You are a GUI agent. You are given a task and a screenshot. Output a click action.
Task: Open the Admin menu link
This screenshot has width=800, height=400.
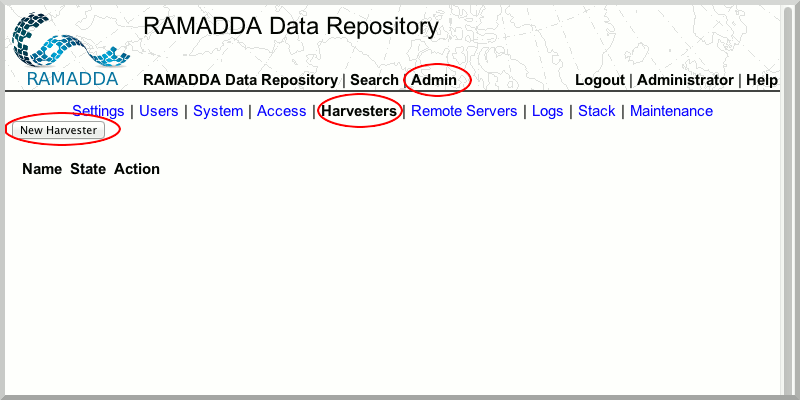pyautogui.click(x=434, y=80)
